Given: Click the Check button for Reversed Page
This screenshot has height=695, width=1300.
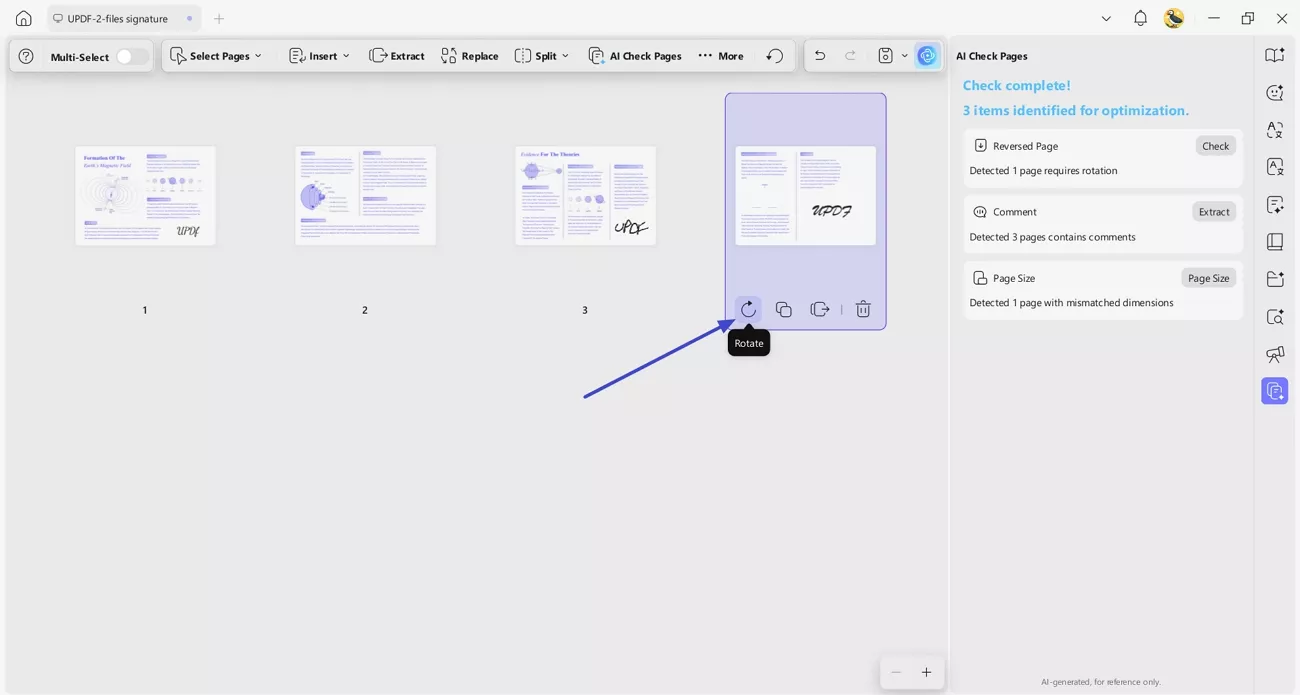Looking at the screenshot, I should click(x=1215, y=145).
